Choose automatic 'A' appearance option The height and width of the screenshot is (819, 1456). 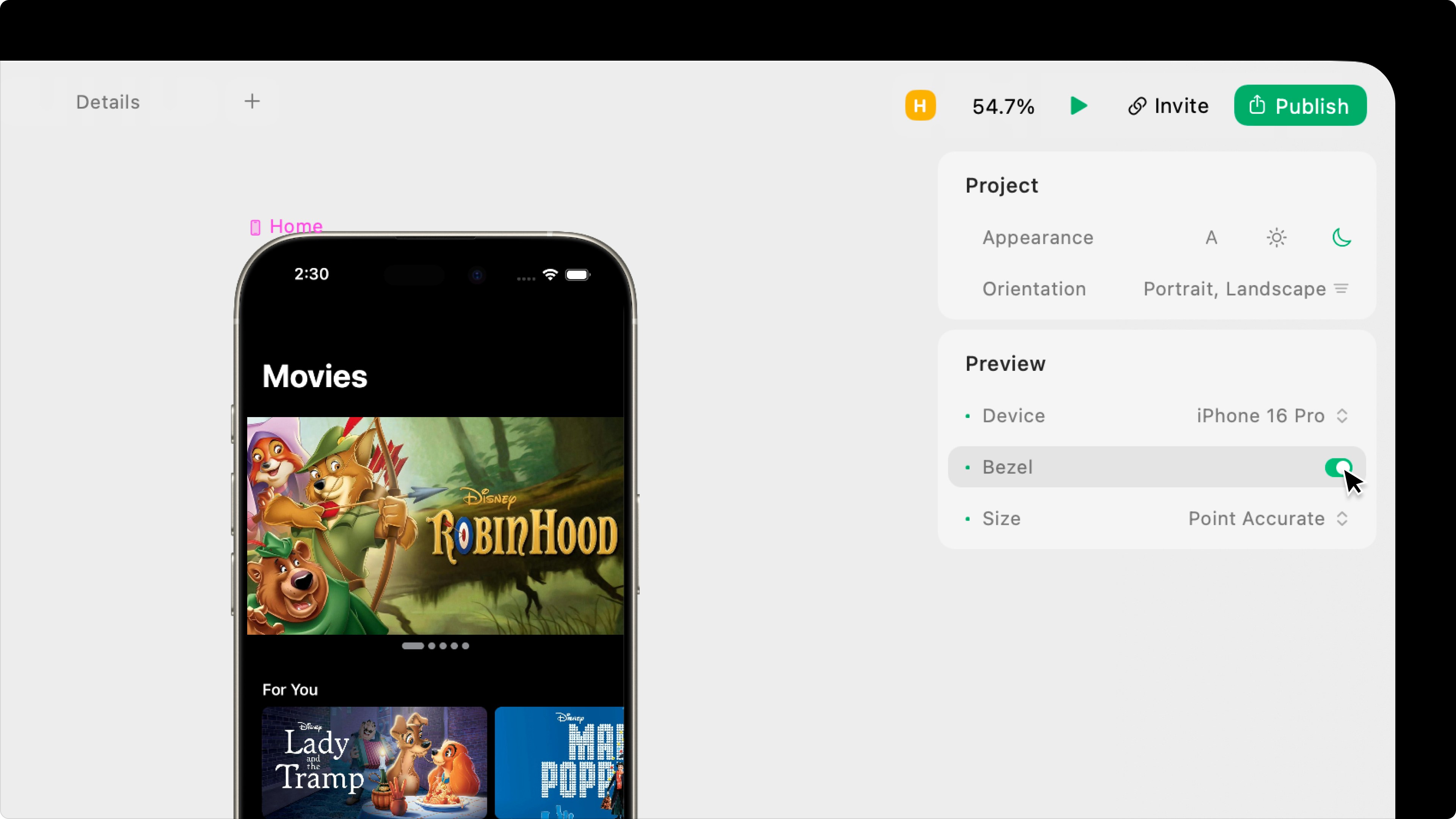(x=1211, y=237)
